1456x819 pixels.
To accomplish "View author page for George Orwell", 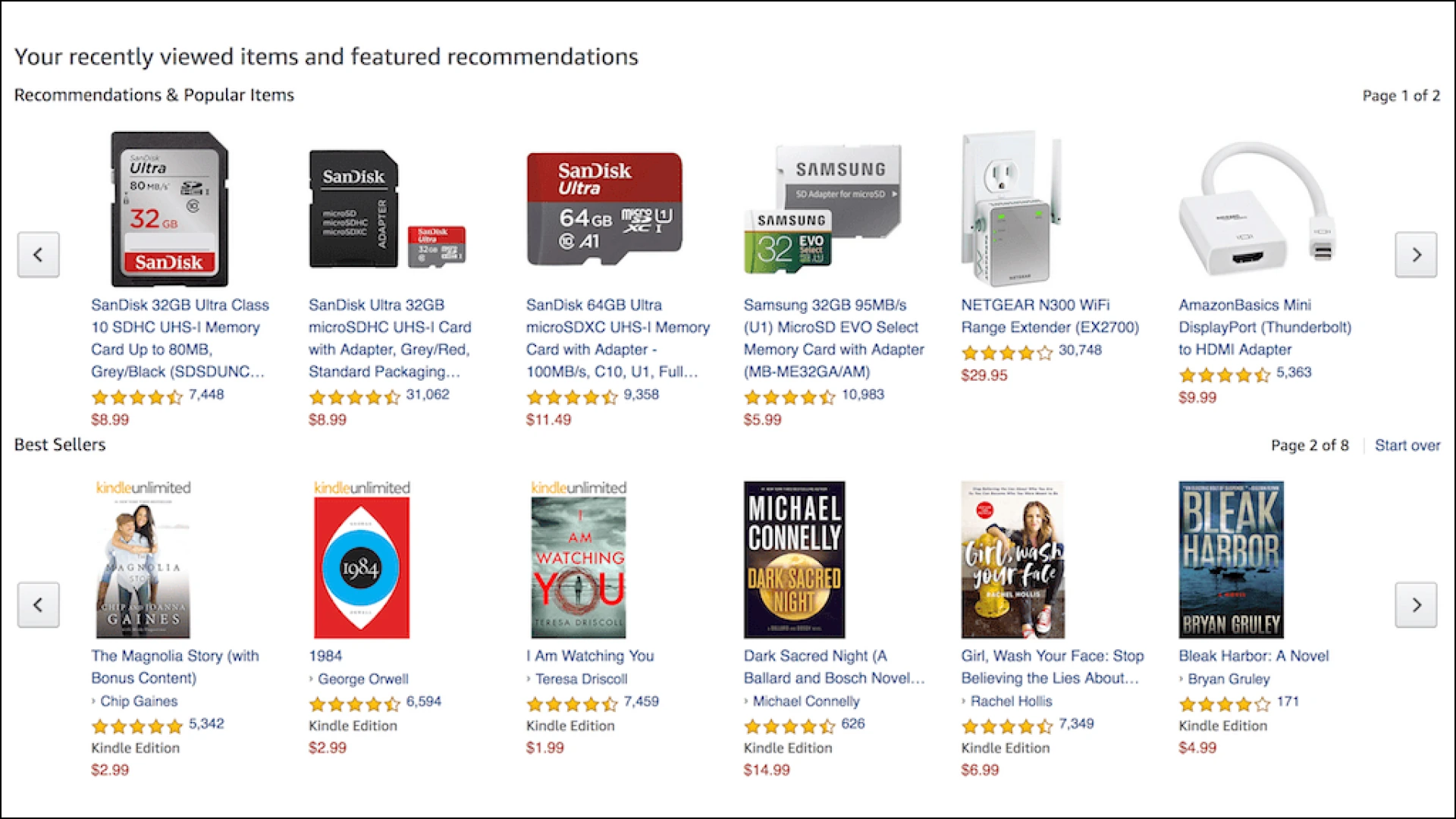I will (x=364, y=679).
